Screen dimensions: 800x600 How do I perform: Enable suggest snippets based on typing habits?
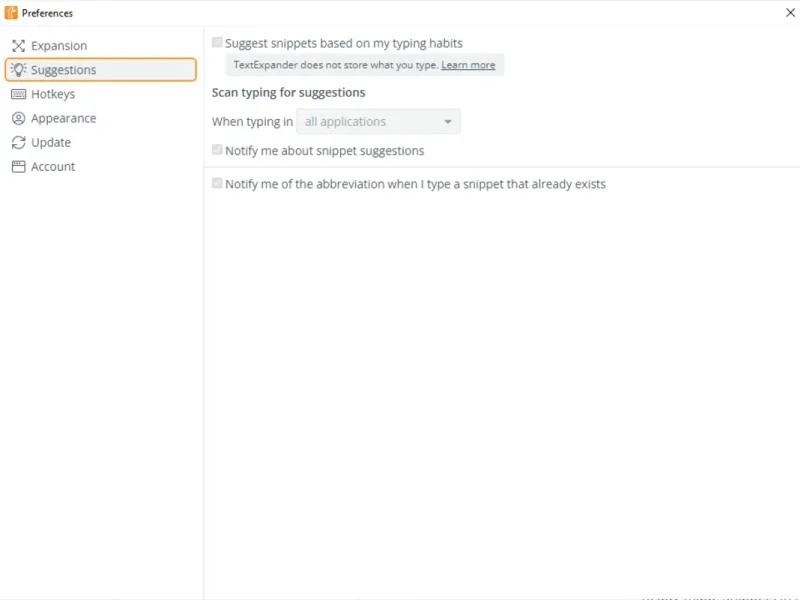point(217,42)
